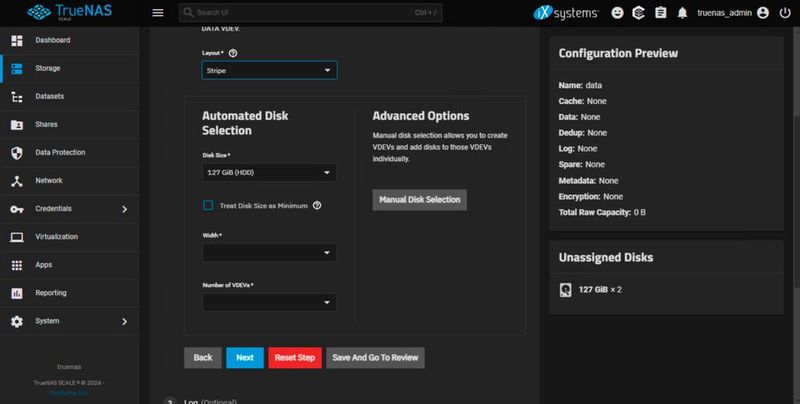Enable Treat Disk Size as Minimum checkbox
The image size is (800, 404).
click(x=208, y=205)
